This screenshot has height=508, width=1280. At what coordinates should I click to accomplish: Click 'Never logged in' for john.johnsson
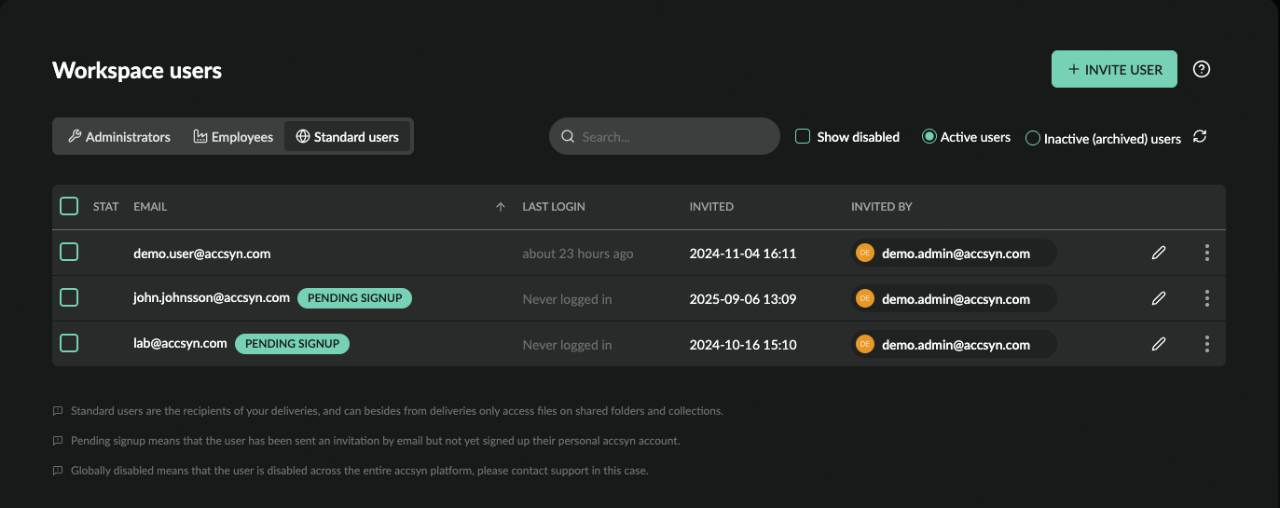[x=567, y=299]
